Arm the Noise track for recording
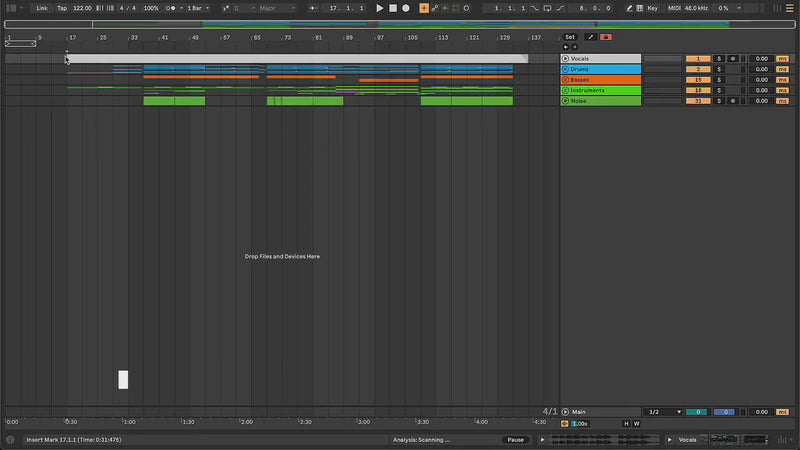800x450 pixels. click(x=732, y=101)
